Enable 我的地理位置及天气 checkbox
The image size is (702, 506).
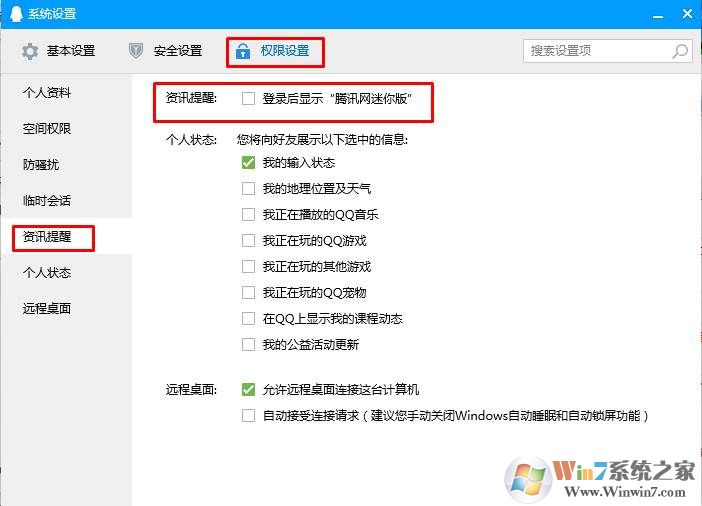(x=248, y=189)
